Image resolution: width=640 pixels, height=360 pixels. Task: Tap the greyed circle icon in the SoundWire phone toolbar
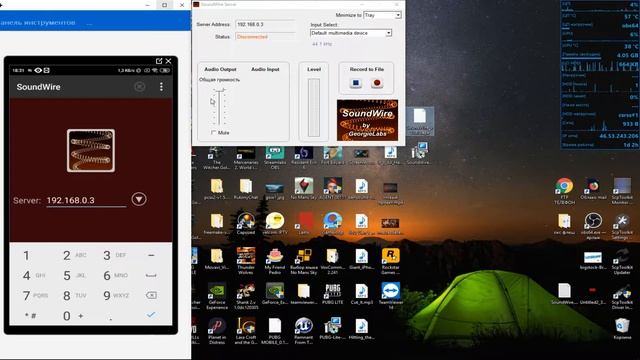pos(140,87)
